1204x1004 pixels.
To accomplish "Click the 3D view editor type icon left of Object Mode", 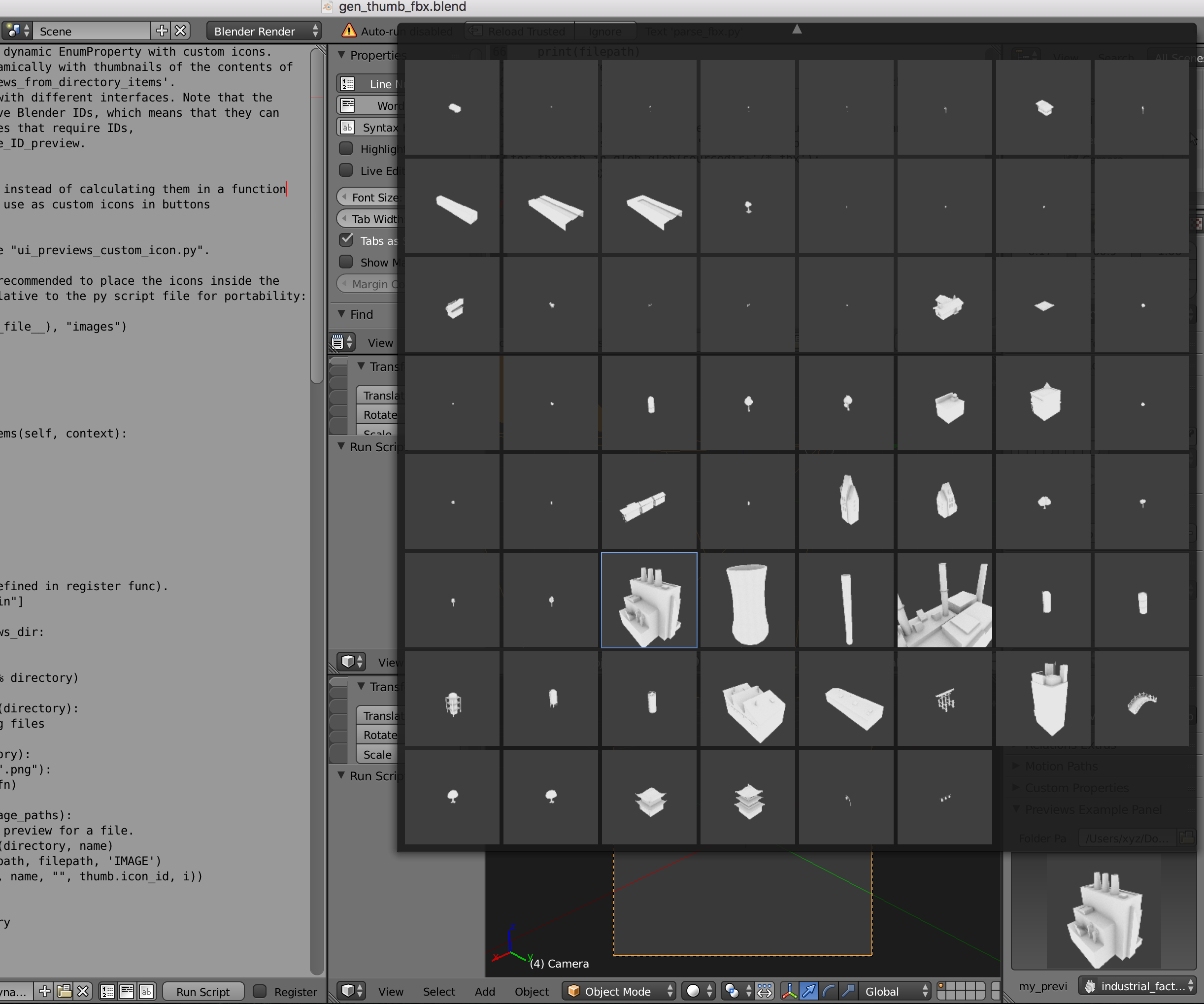I will click(x=351, y=991).
